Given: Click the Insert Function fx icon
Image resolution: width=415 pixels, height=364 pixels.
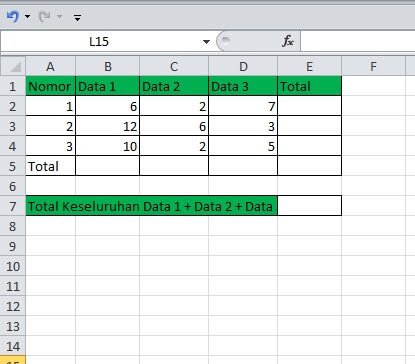Looking at the screenshot, I should [x=288, y=41].
